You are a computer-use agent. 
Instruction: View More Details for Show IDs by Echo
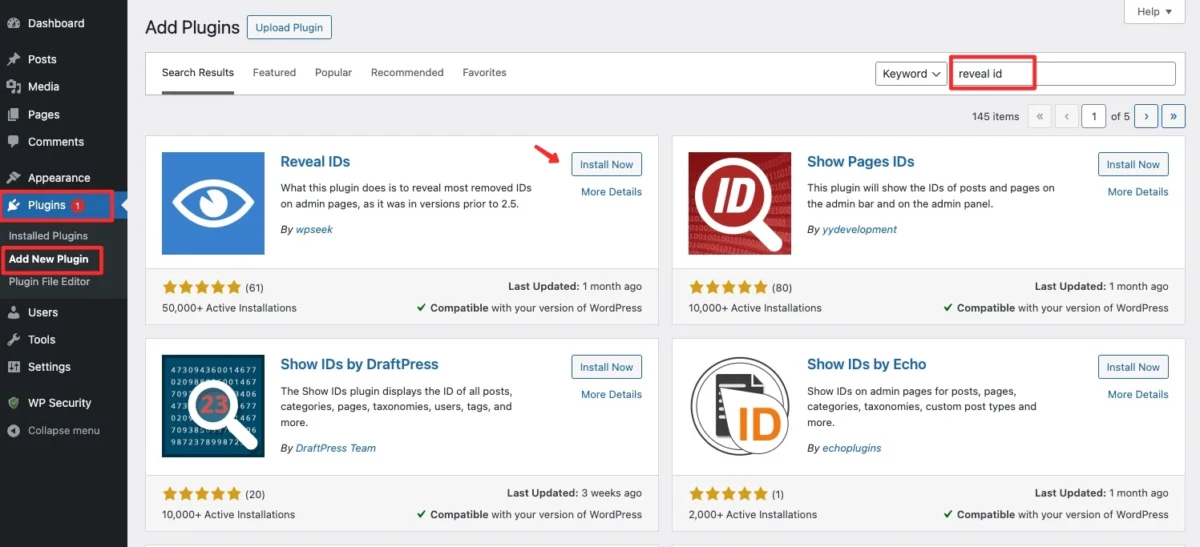1138,395
